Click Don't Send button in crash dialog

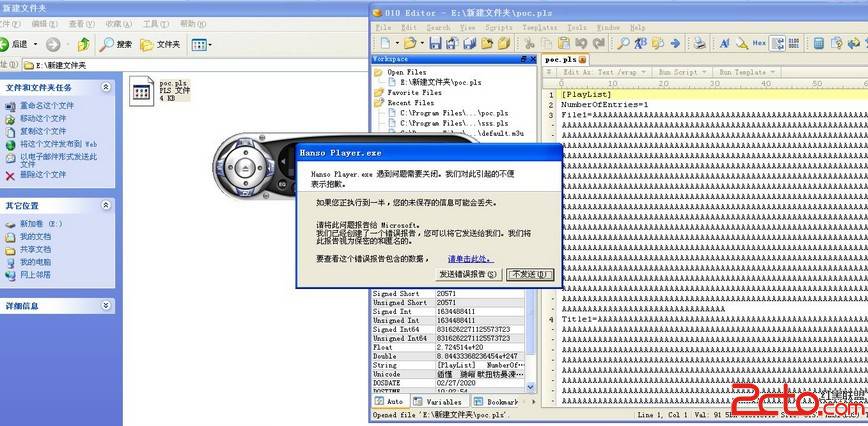click(530, 274)
